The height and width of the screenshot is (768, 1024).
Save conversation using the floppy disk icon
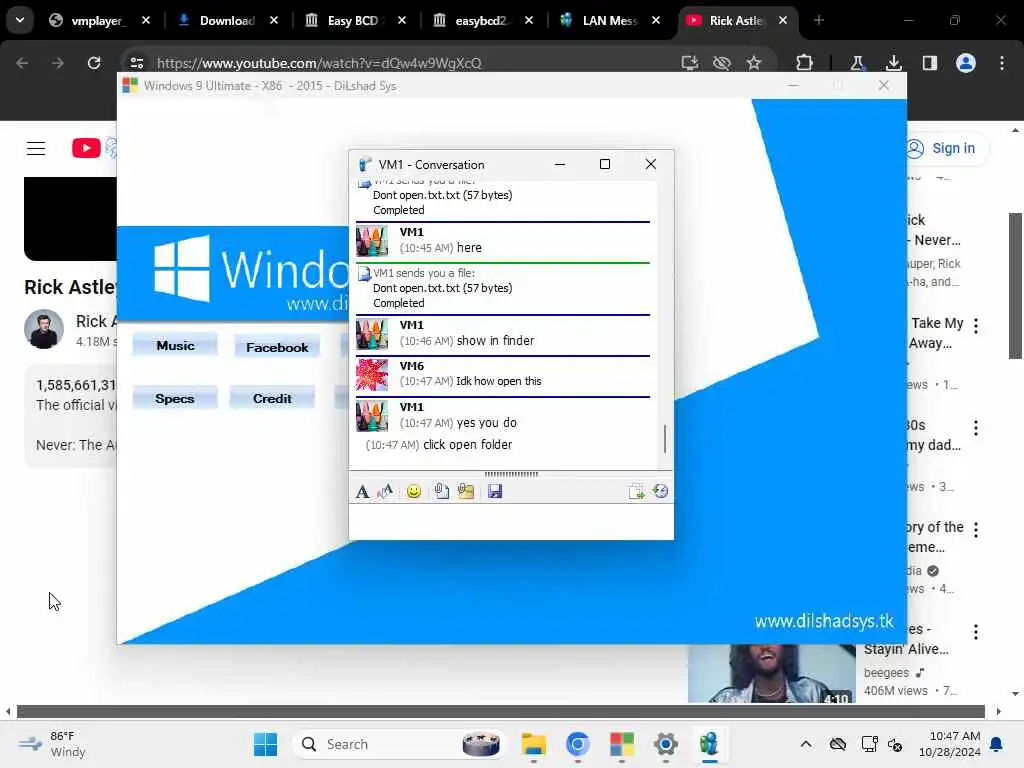[x=495, y=491]
